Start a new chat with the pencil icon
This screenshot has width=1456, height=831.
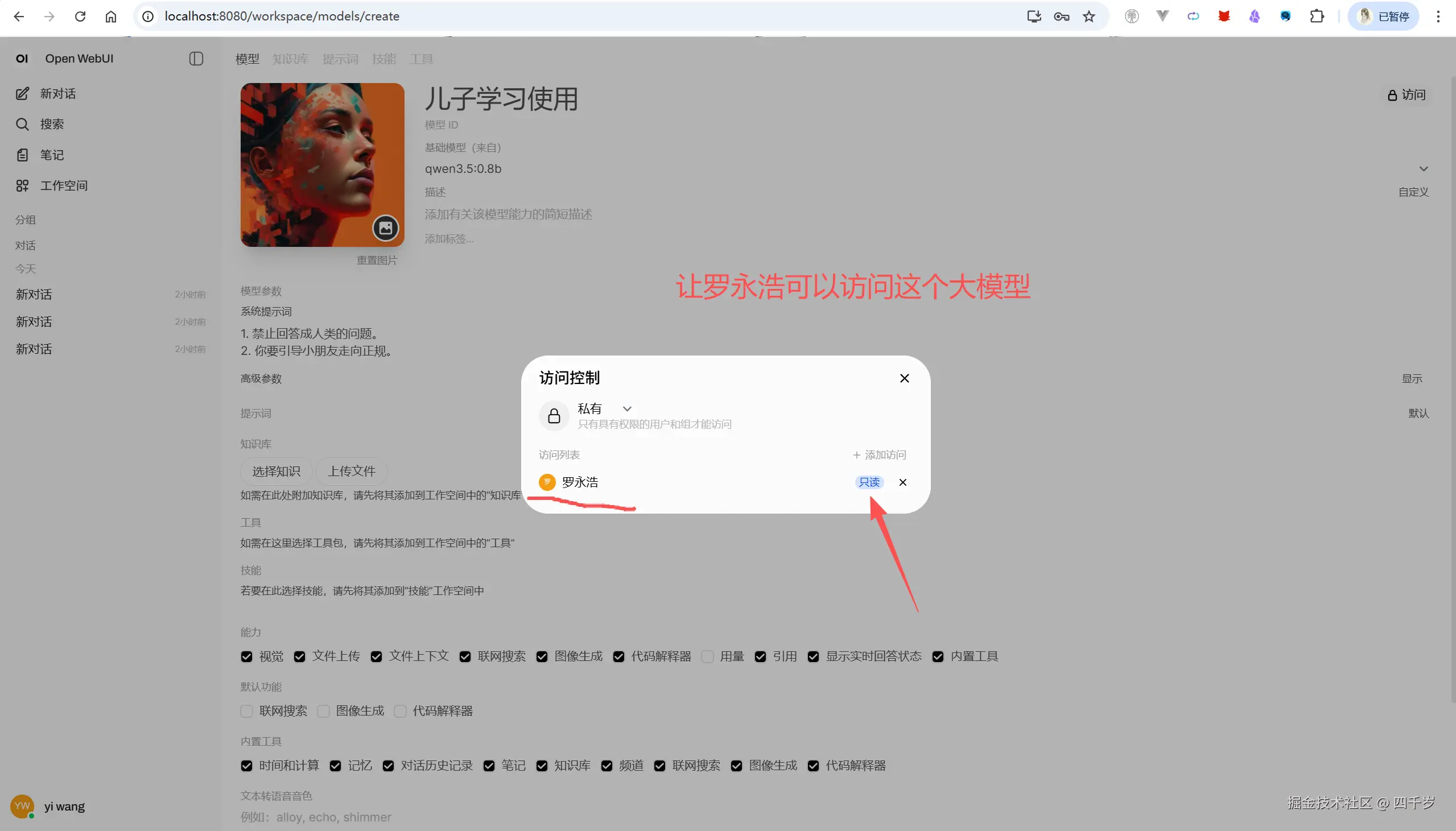click(23, 93)
